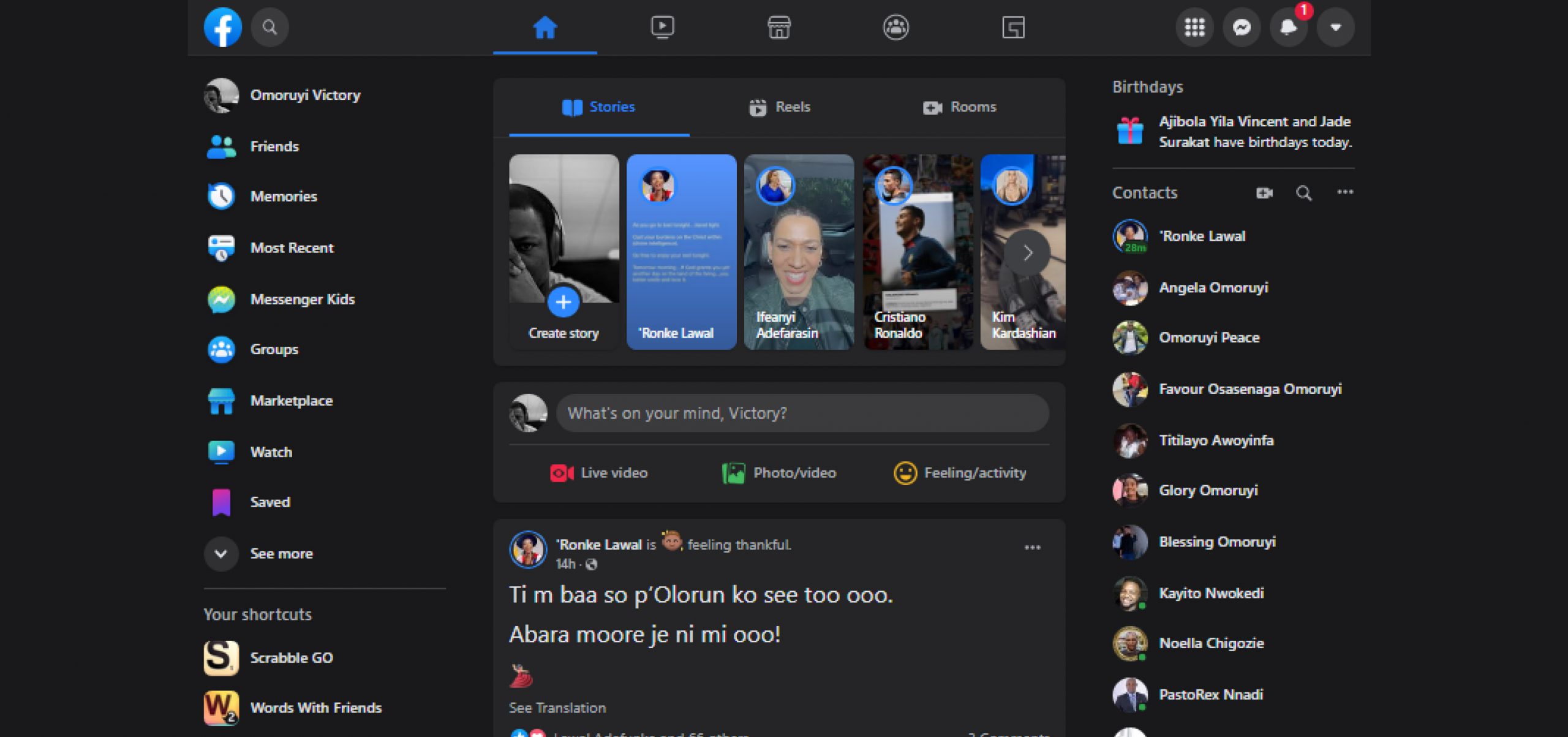The image size is (1568, 737).
Task: Choose Feeling/activity for post
Action: 959,473
